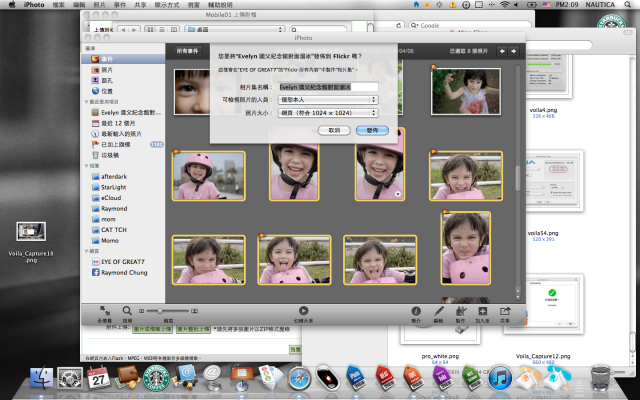Click the album name text field
The image size is (640, 400).
coord(328,87)
